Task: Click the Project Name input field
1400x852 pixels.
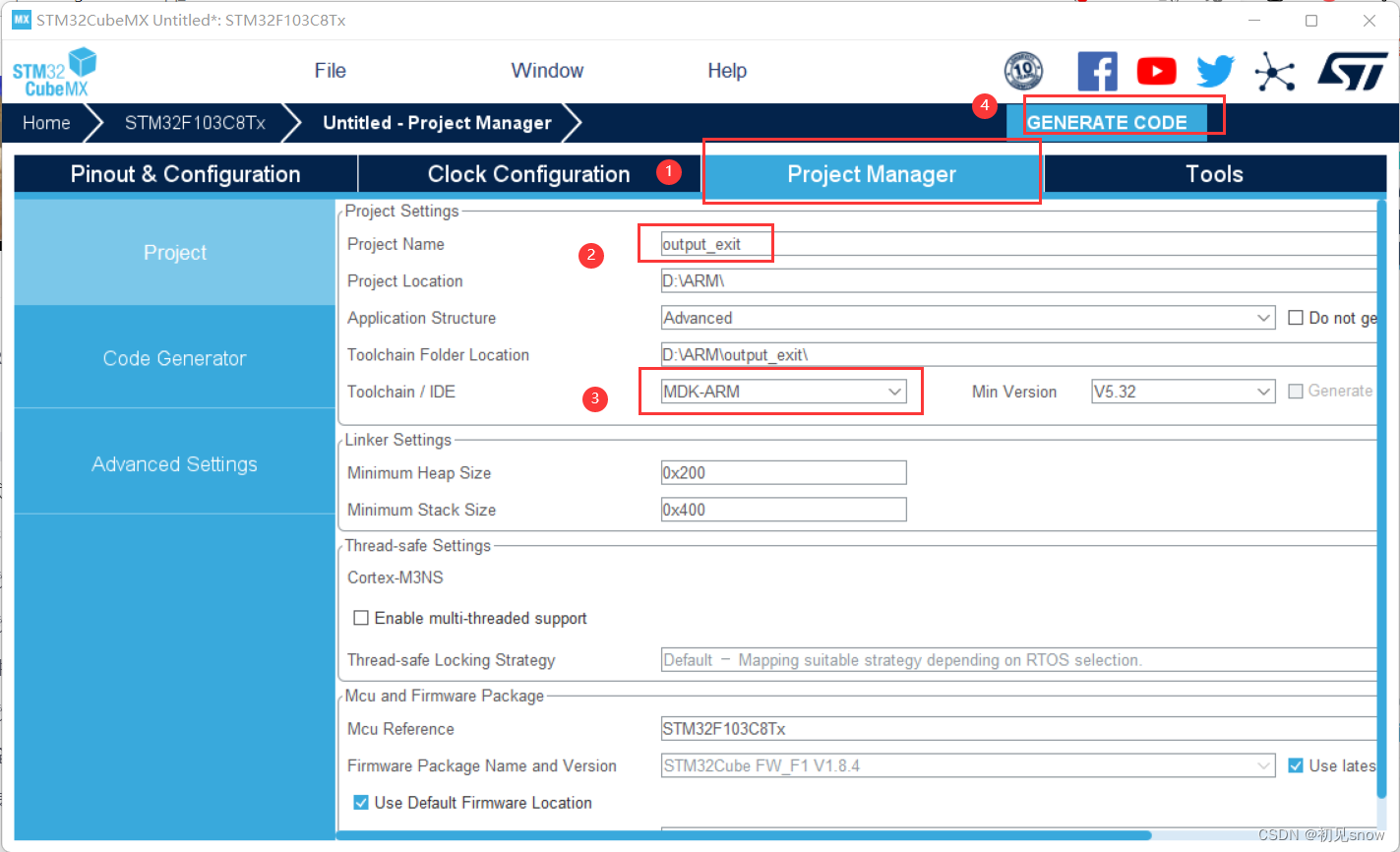Action: tap(1018, 244)
